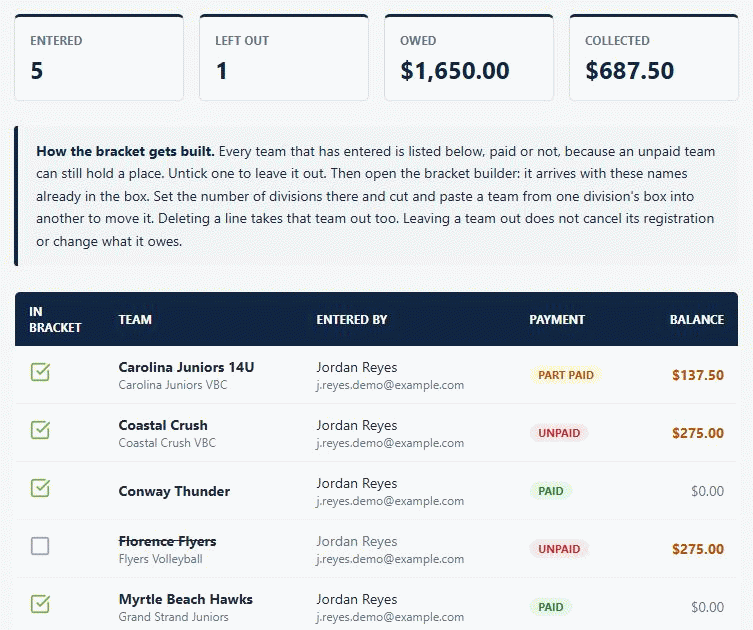
Task: Select team name Conway Thunder
Action: coord(174,491)
